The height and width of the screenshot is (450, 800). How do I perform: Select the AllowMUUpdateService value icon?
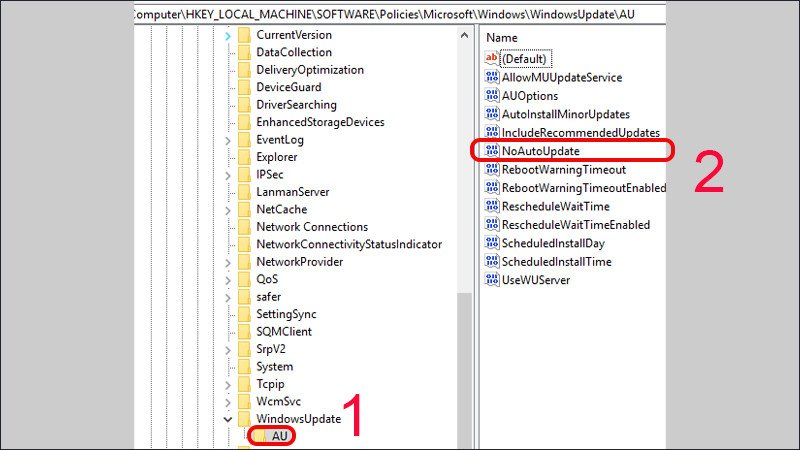[491, 78]
